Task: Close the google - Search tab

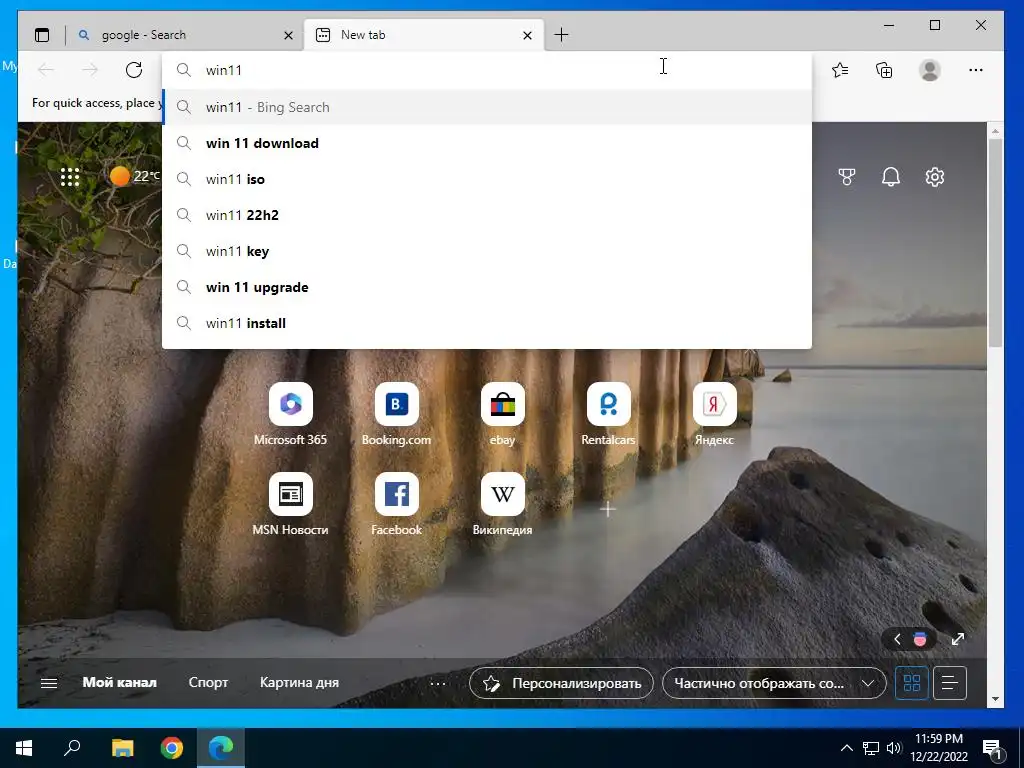Action: (288, 35)
